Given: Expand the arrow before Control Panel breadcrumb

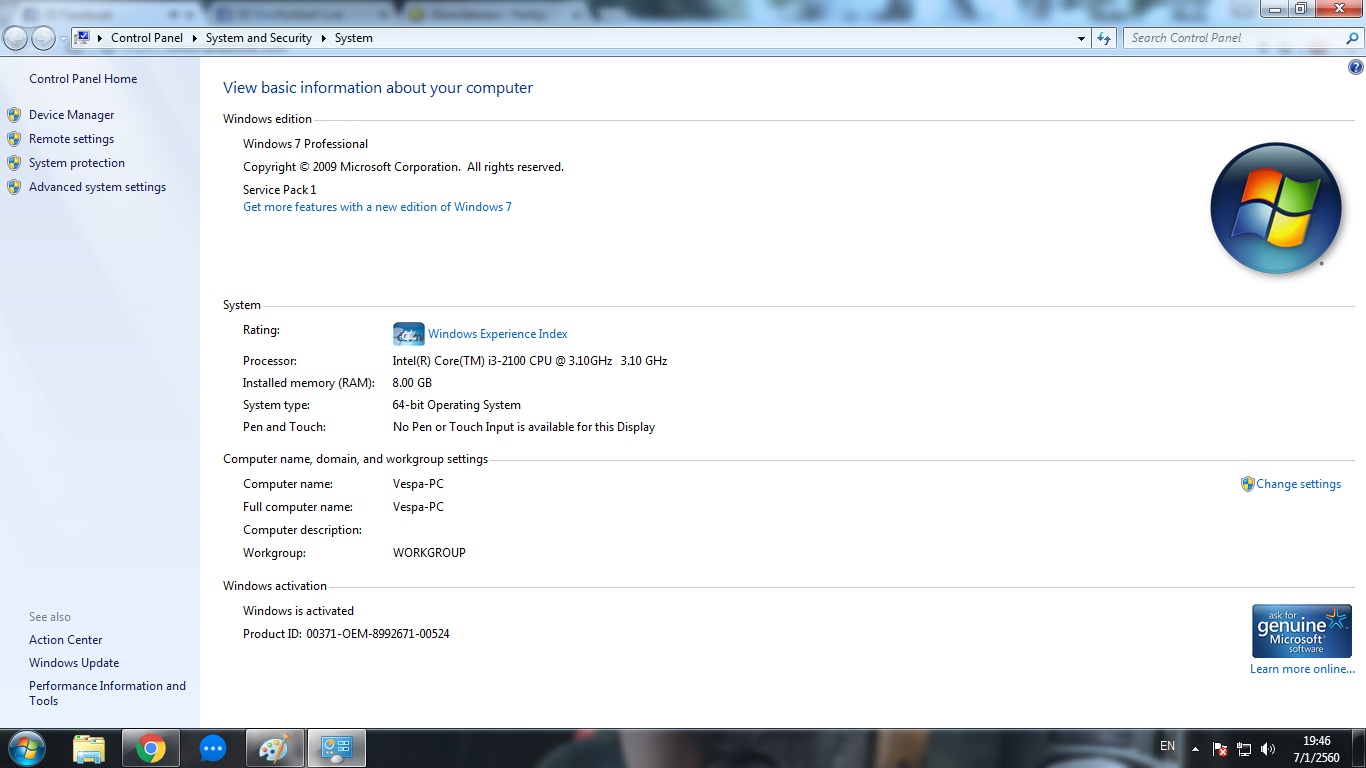Looking at the screenshot, I should point(100,38).
